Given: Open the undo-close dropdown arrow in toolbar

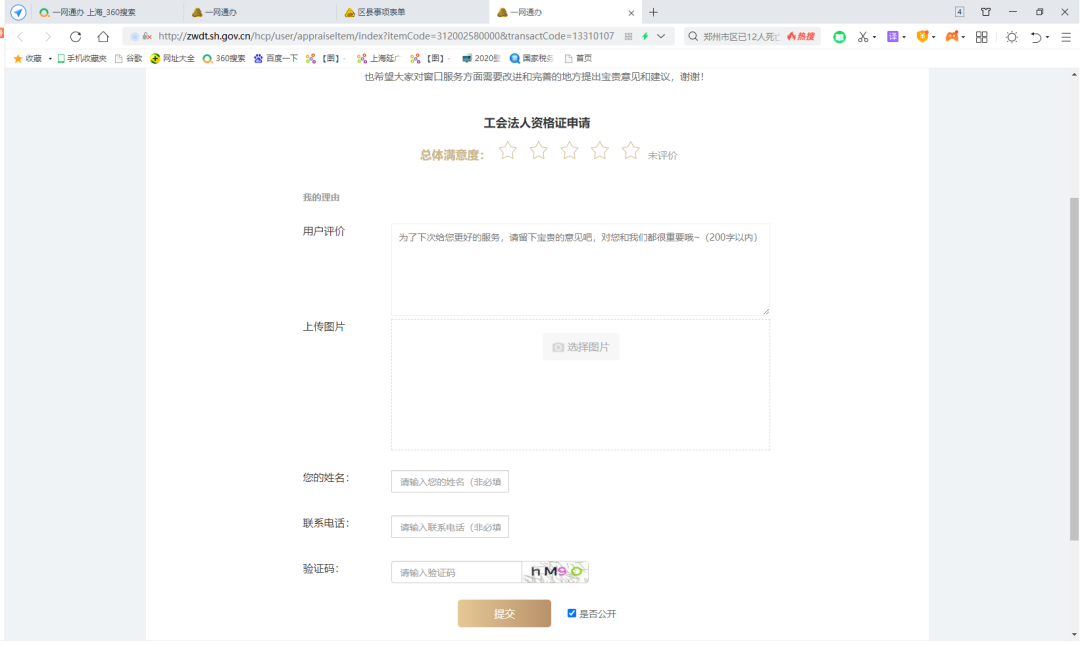Looking at the screenshot, I should click(1047, 37).
